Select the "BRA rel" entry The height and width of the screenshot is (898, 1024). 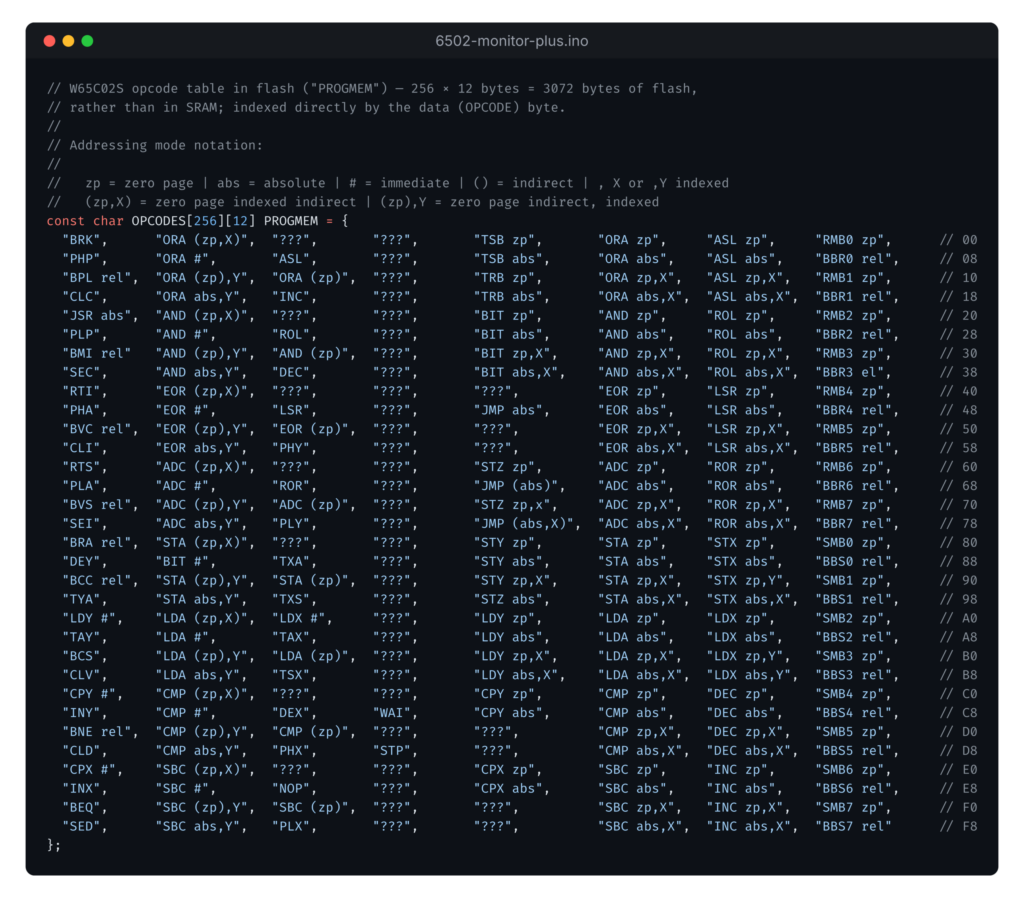pyautogui.click(x=97, y=543)
